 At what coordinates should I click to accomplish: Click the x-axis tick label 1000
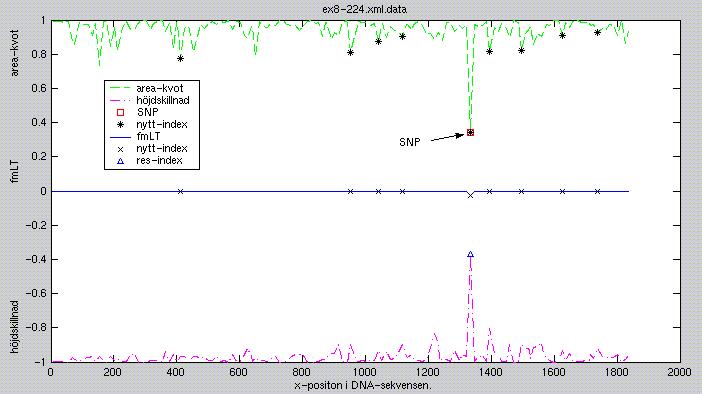click(365, 372)
